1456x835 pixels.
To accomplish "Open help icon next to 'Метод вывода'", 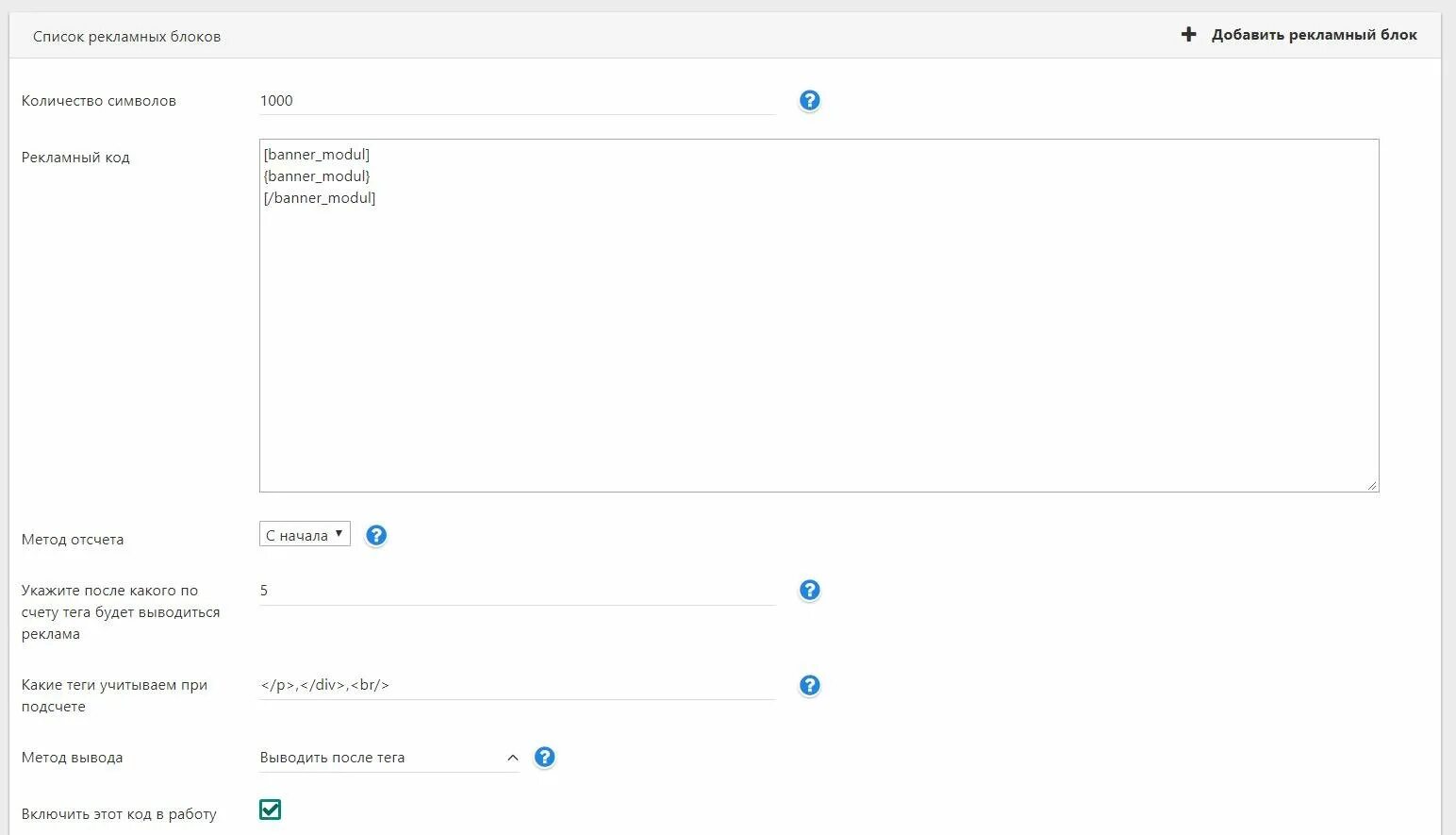I will 544,757.
